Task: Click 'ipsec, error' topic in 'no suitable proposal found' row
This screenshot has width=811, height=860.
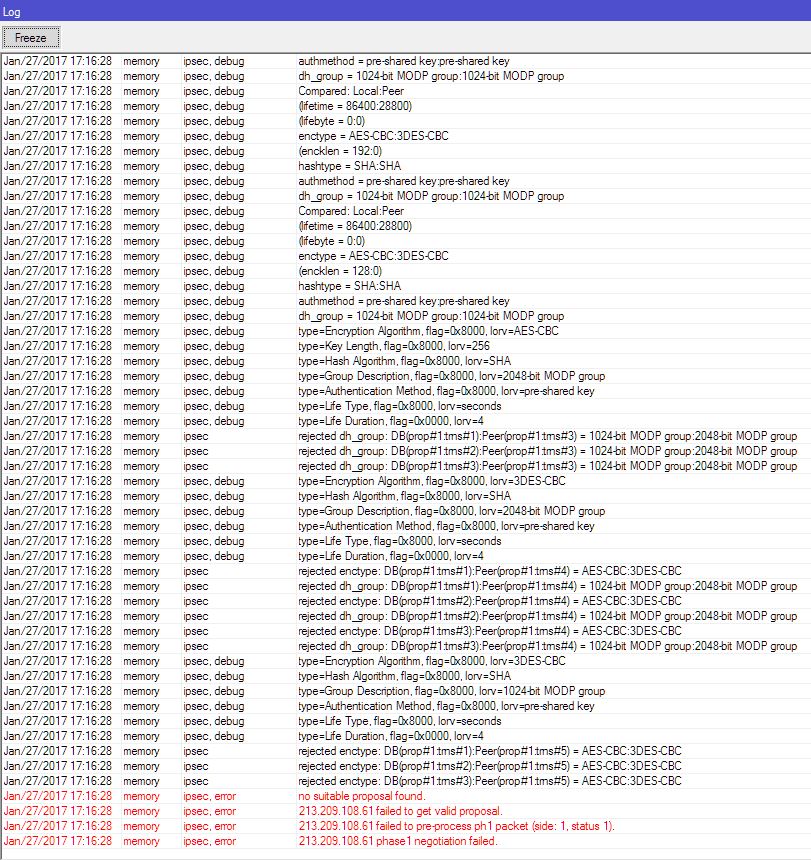Action: point(209,796)
